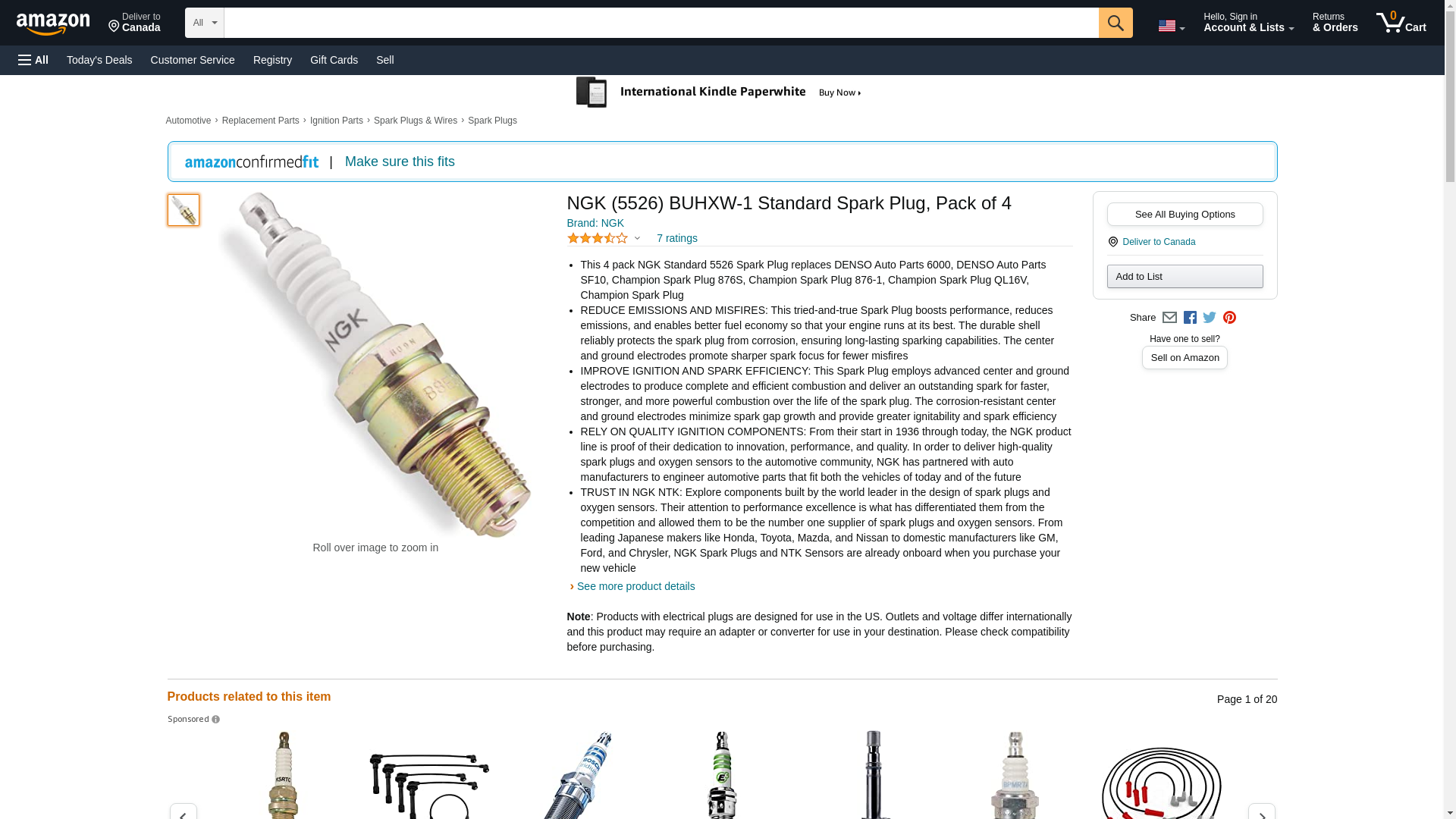Open the Amazon logo home link

tap(53, 24)
